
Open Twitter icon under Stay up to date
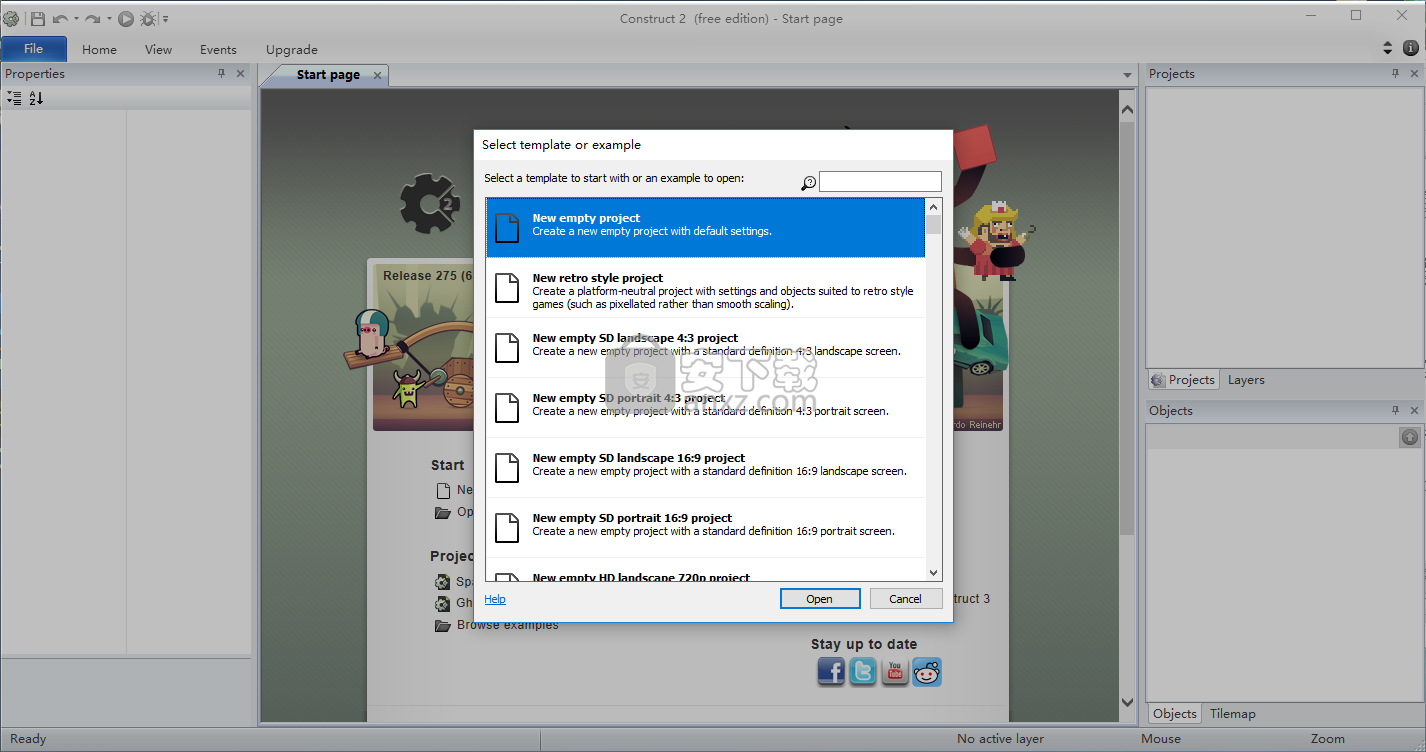pos(863,671)
